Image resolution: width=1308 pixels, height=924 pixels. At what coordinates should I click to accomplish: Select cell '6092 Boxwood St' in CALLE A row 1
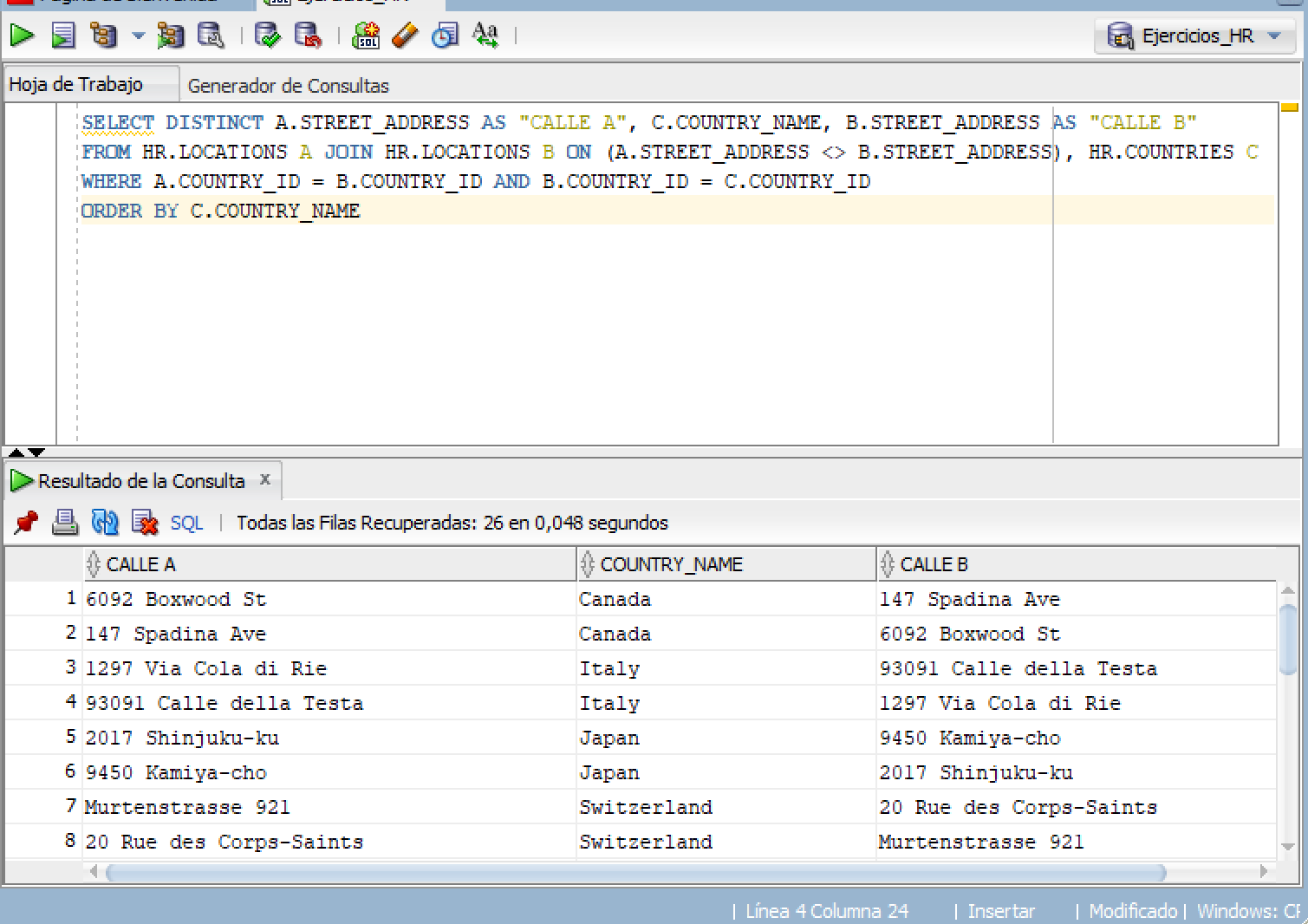point(329,599)
